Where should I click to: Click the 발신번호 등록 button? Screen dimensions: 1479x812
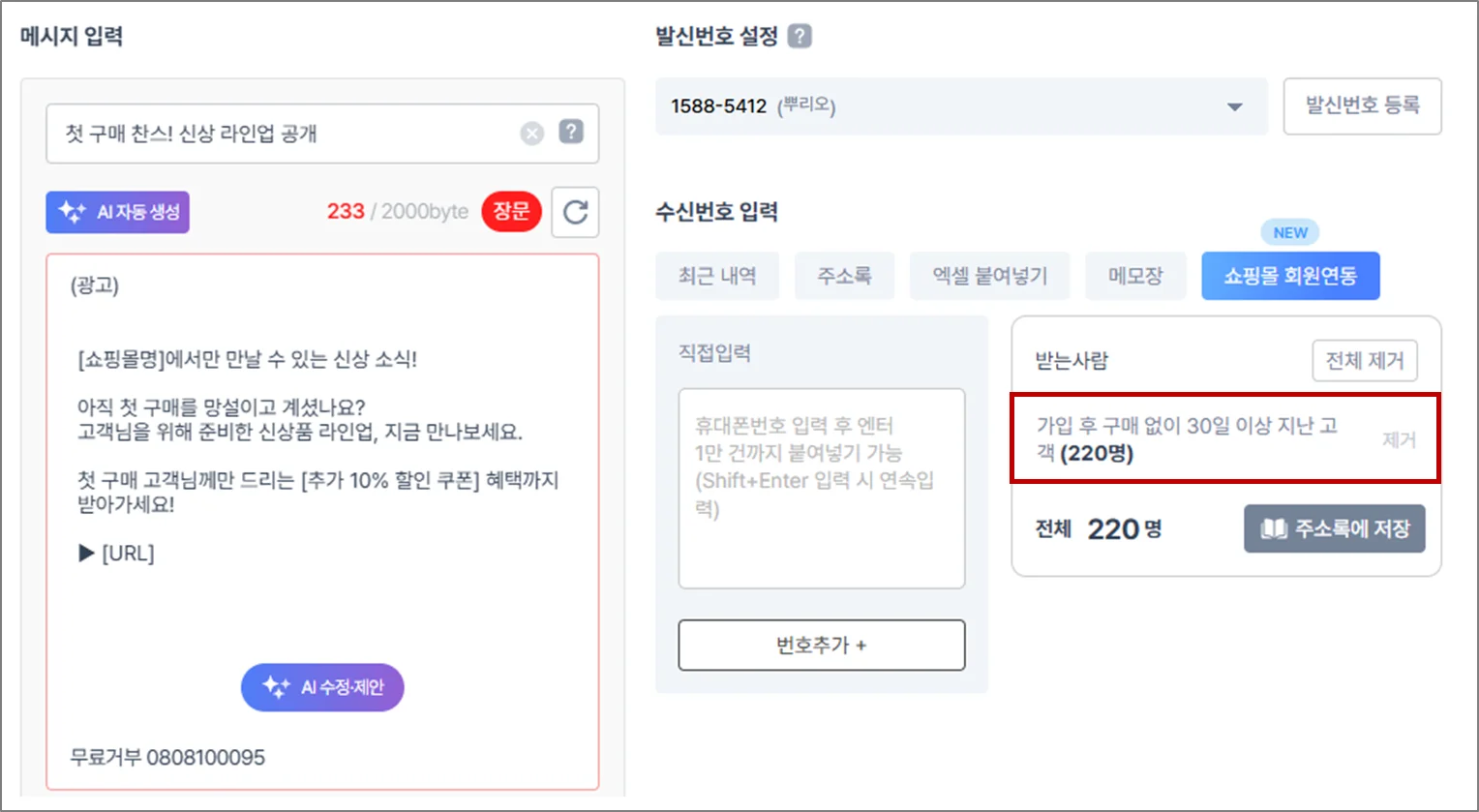click(1362, 105)
